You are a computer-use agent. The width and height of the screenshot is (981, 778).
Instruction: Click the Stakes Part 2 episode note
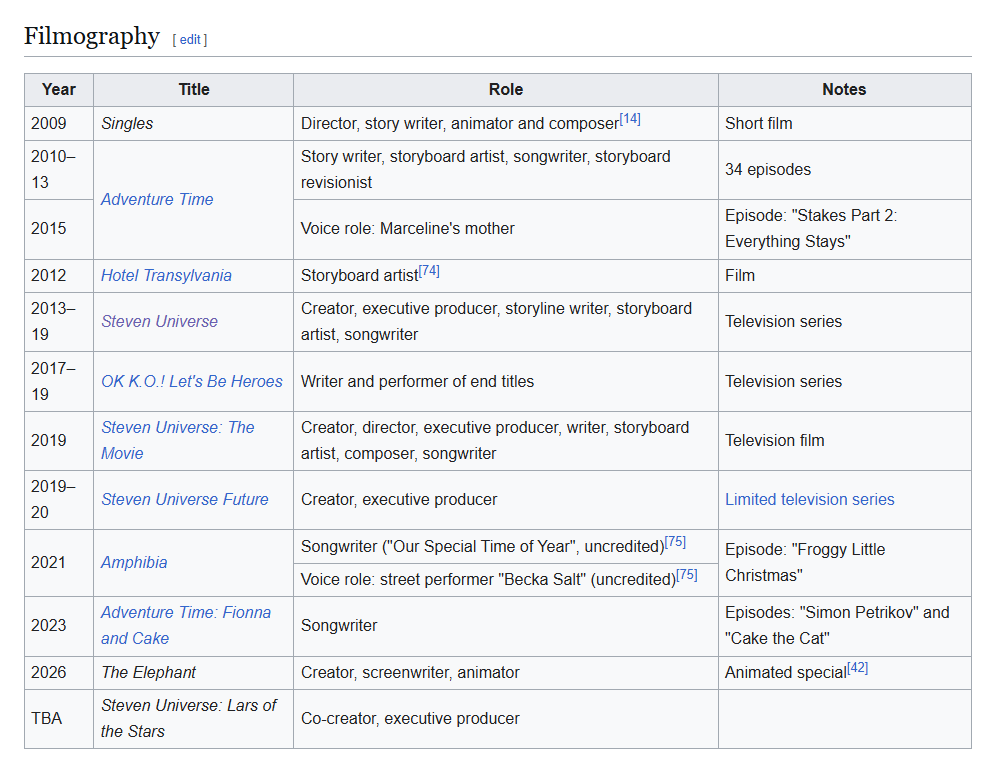tap(811, 229)
